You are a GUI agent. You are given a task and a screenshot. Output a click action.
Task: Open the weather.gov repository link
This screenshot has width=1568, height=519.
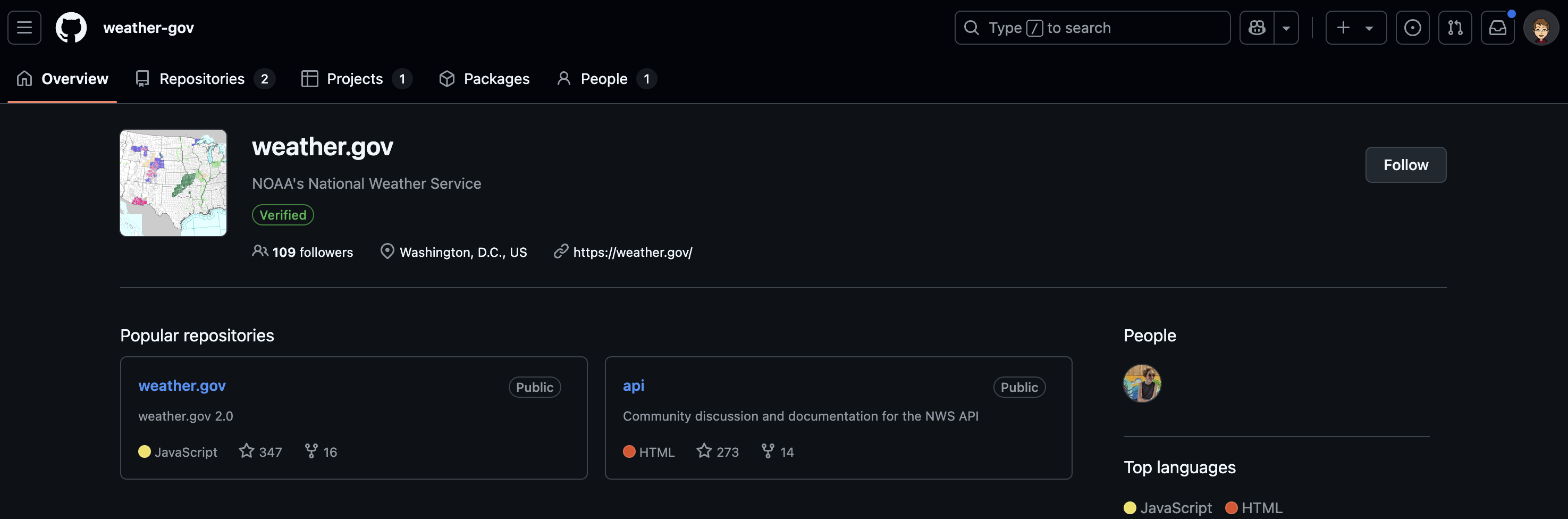point(182,386)
